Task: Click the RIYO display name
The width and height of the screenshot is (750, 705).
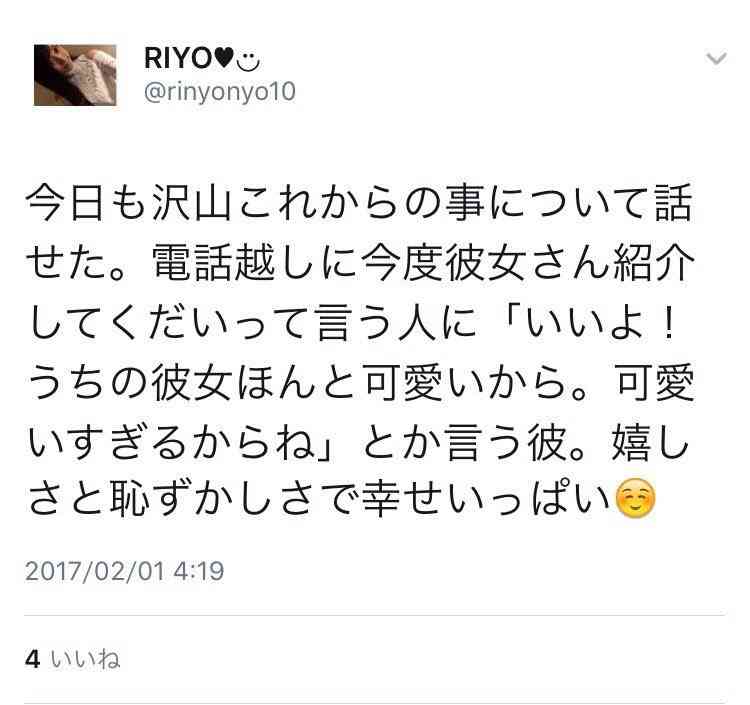Action: 178,59
